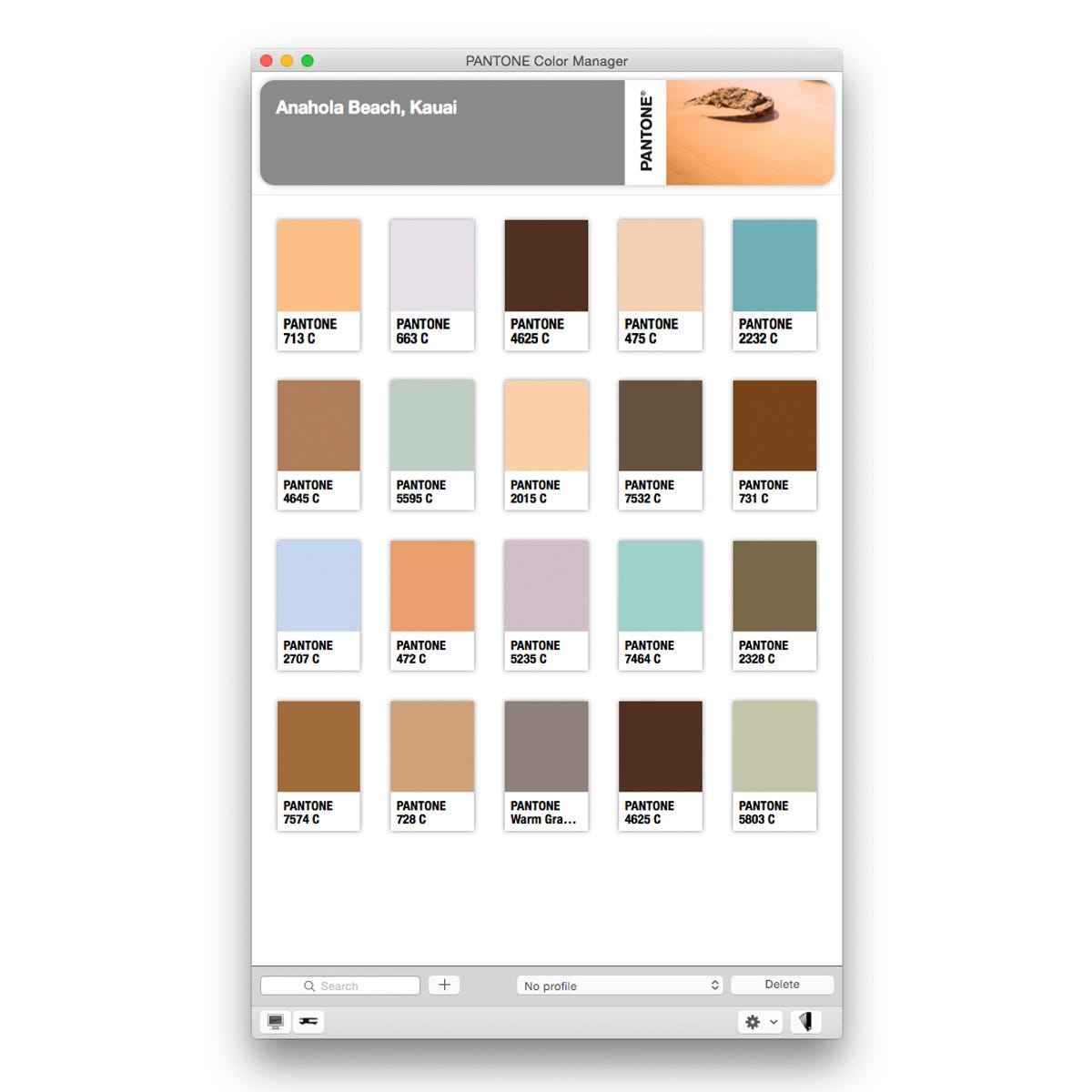Select the PANTONE Warm Gray swatch
This screenshot has width=1092, height=1092.
tap(546, 765)
